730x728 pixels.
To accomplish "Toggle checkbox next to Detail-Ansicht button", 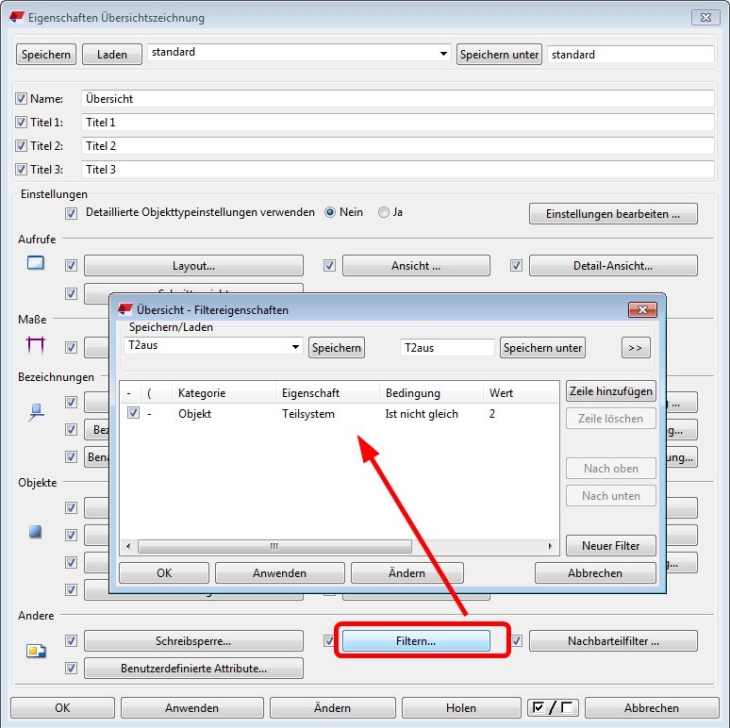I will (x=516, y=265).
